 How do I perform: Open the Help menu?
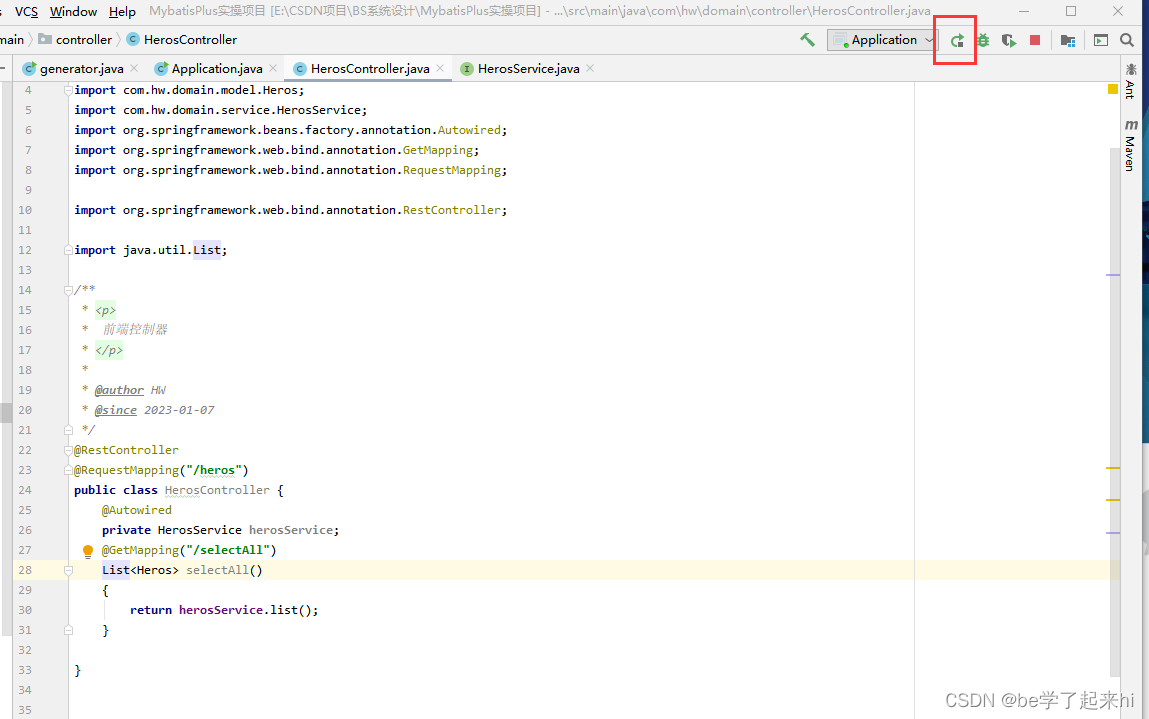(122, 12)
